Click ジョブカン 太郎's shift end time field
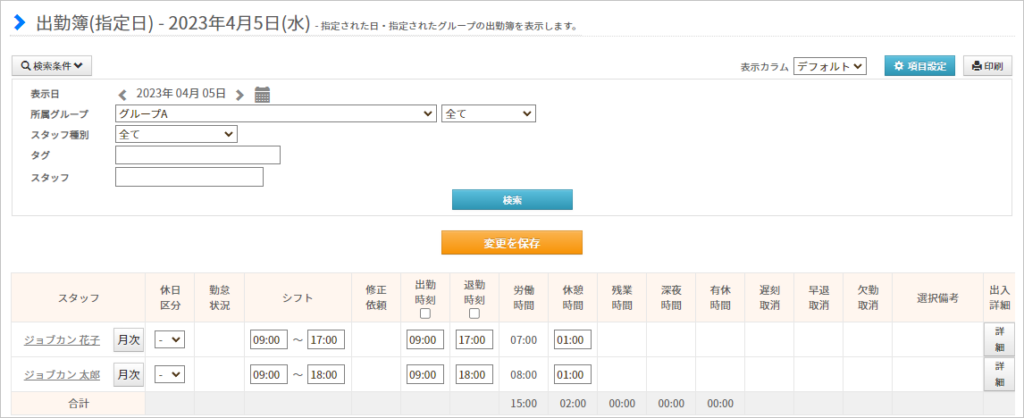The width and height of the screenshot is (1024, 418). (326, 374)
